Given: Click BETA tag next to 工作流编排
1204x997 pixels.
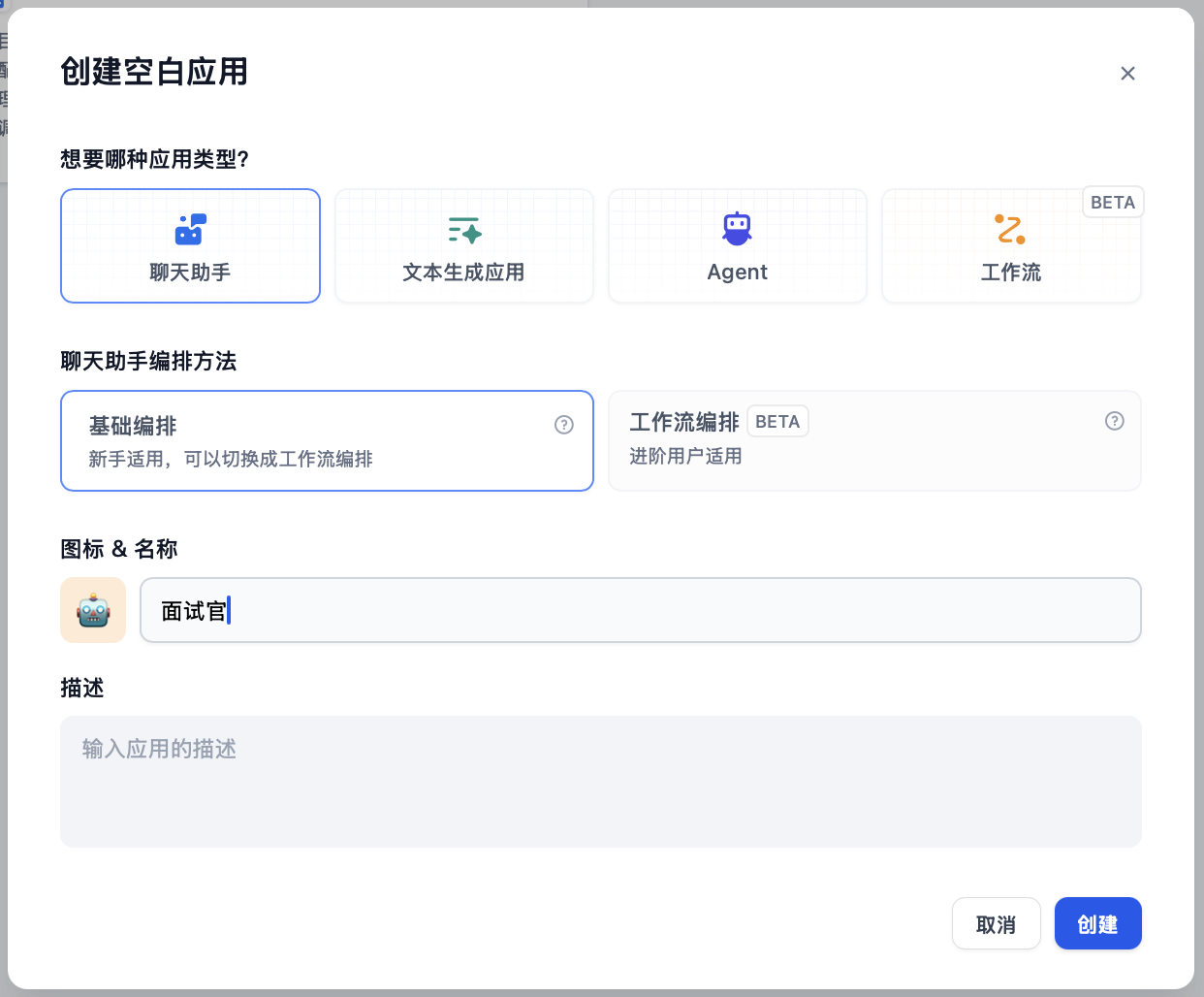Looking at the screenshot, I should click(777, 422).
